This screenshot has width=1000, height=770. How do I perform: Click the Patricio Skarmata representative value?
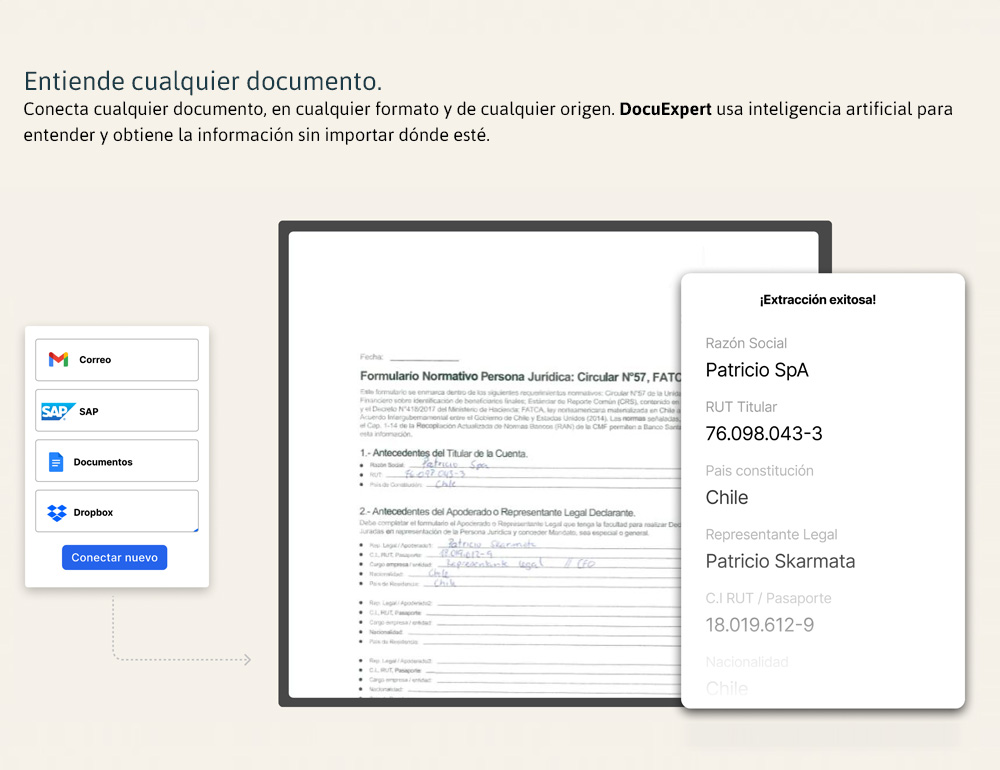780,562
